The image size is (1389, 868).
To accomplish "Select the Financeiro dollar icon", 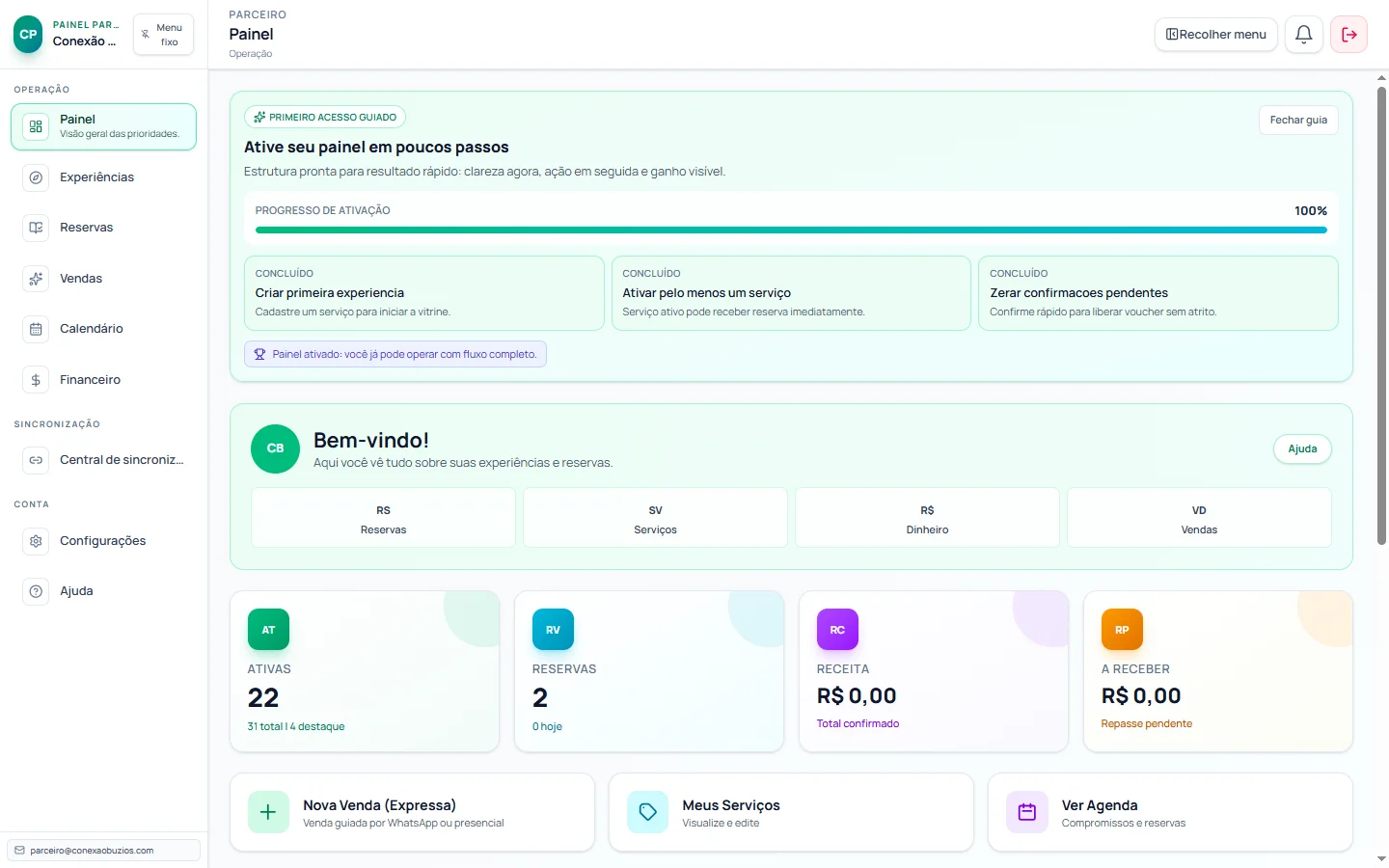I will 35,379.
